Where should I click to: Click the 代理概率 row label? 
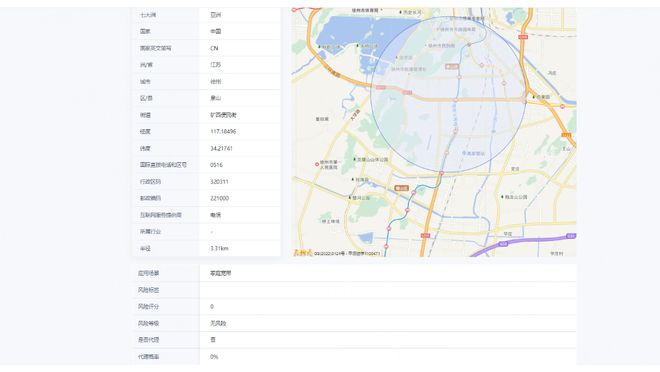tap(149, 356)
